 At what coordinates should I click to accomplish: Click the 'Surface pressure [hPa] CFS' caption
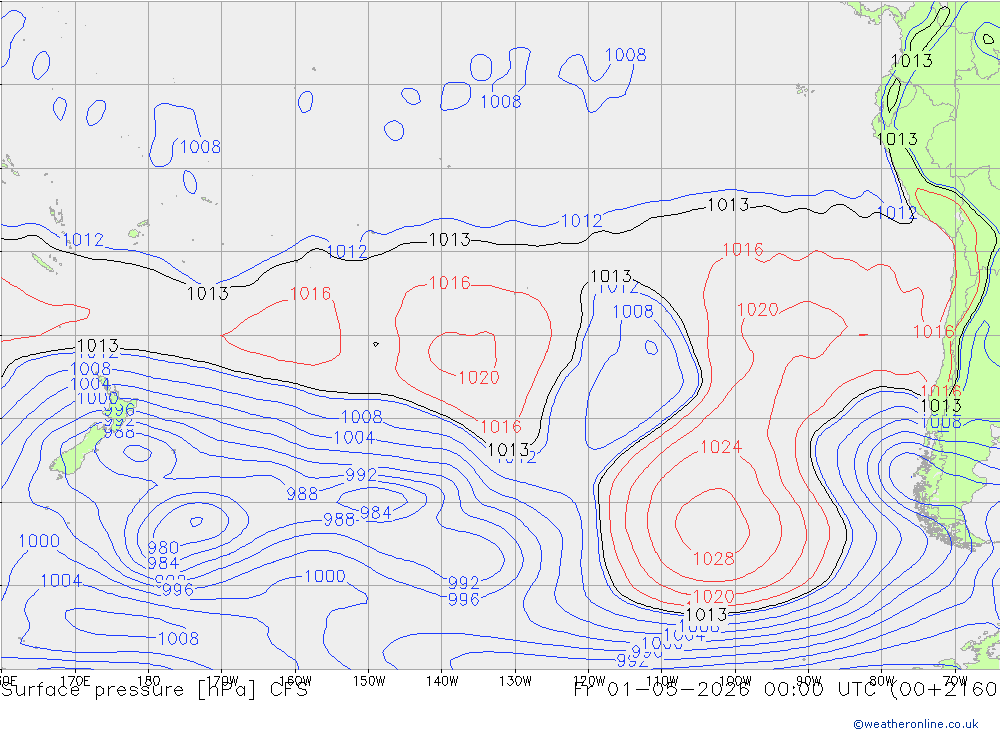click(154, 690)
